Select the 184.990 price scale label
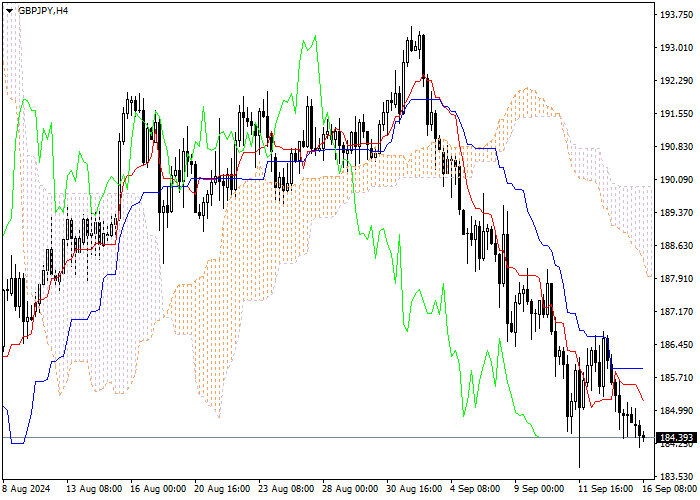The image size is (700, 500). coord(676,411)
